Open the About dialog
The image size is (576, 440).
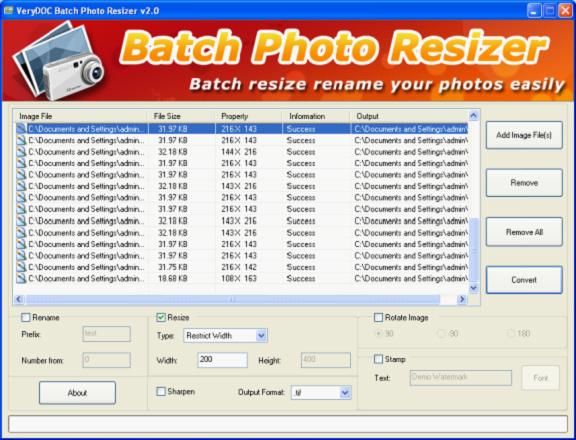(x=77, y=393)
